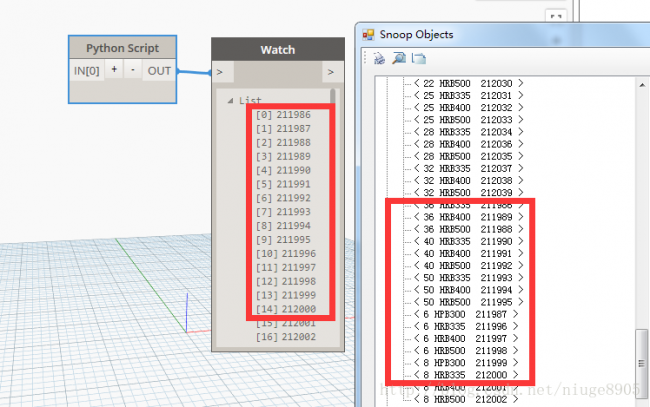650x407 pixels.
Task: Click the Snoop Objects tree scrollbar thumb
Action: click(x=640, y=364)
